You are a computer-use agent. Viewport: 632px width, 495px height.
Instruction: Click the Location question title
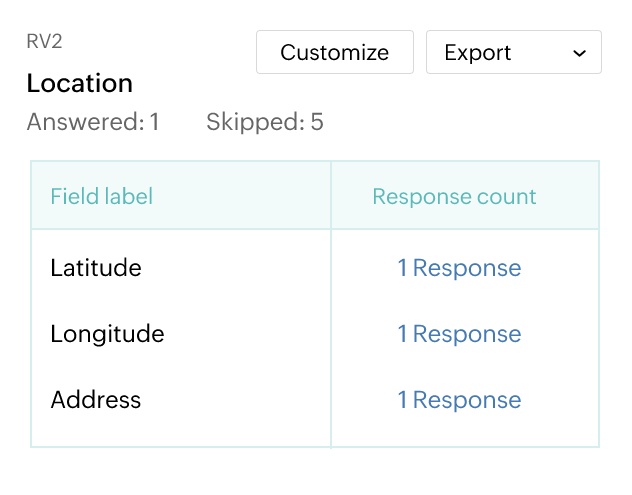point(80,83)
